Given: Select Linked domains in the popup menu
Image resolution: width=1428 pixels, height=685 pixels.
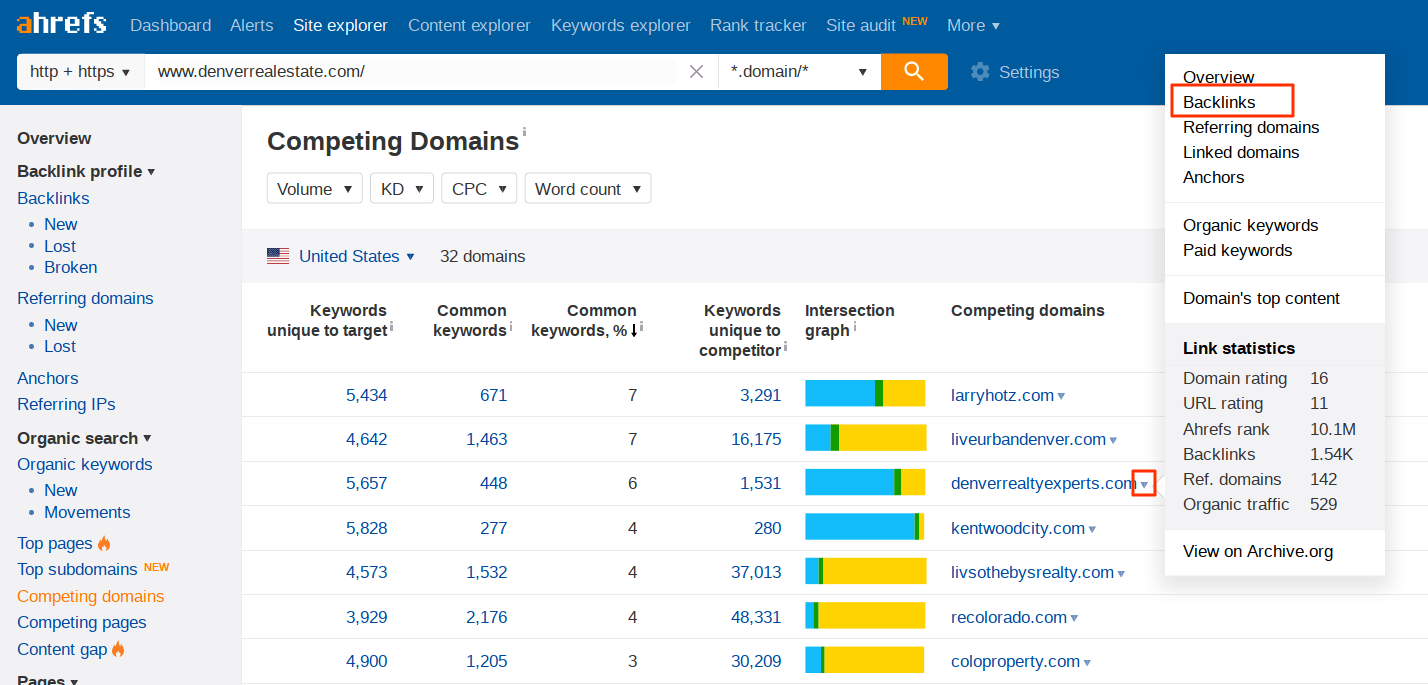Looking at the screenshot, I should (x=1241, y=152).
